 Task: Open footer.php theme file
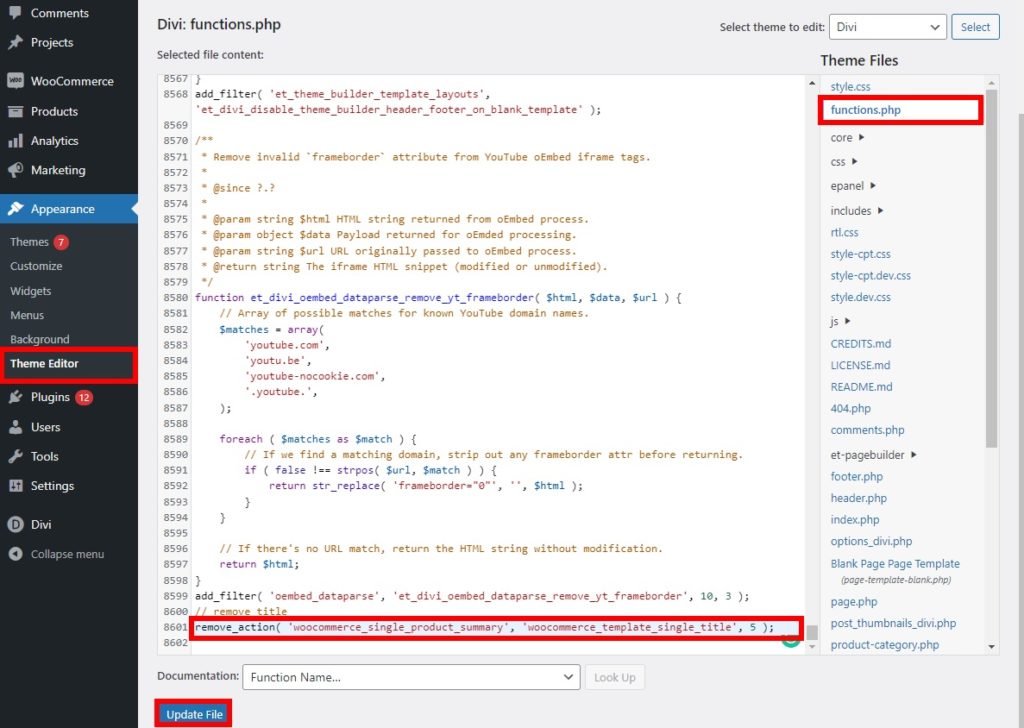pos(856,477)
